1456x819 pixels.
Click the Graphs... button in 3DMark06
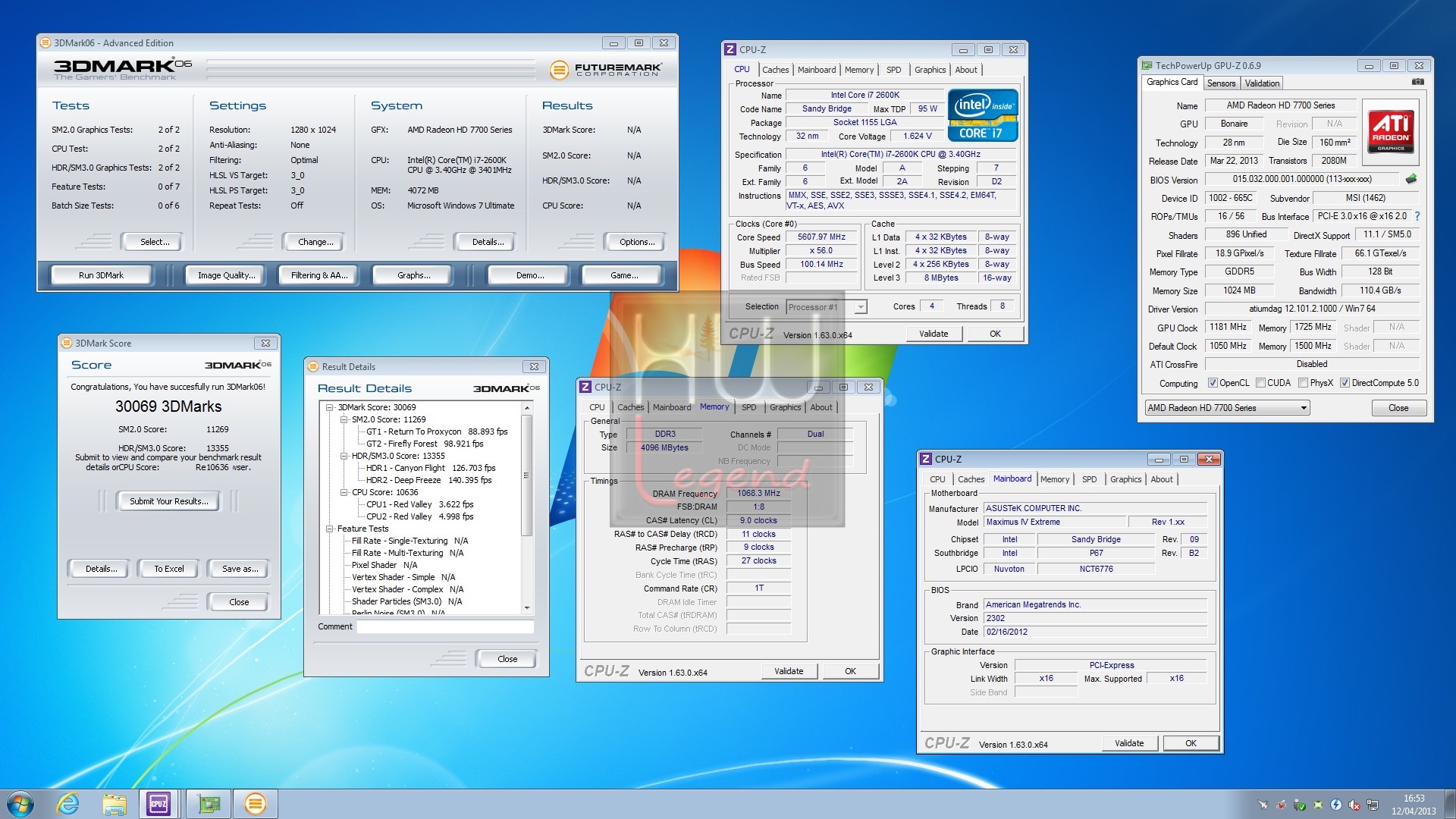pyautogui.click(x=413, y=275)
